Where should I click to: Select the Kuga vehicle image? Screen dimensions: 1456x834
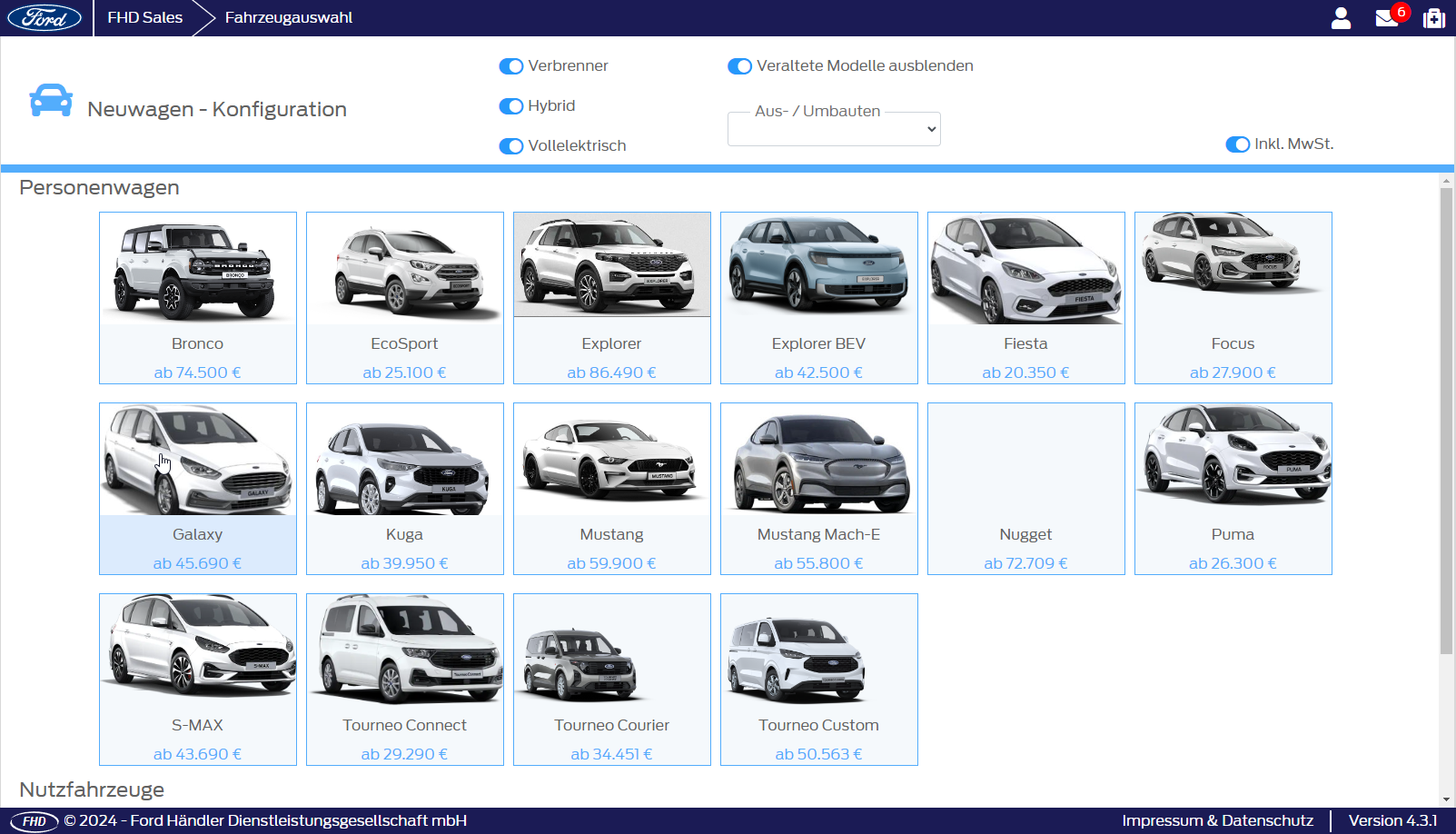pos(405,460)
